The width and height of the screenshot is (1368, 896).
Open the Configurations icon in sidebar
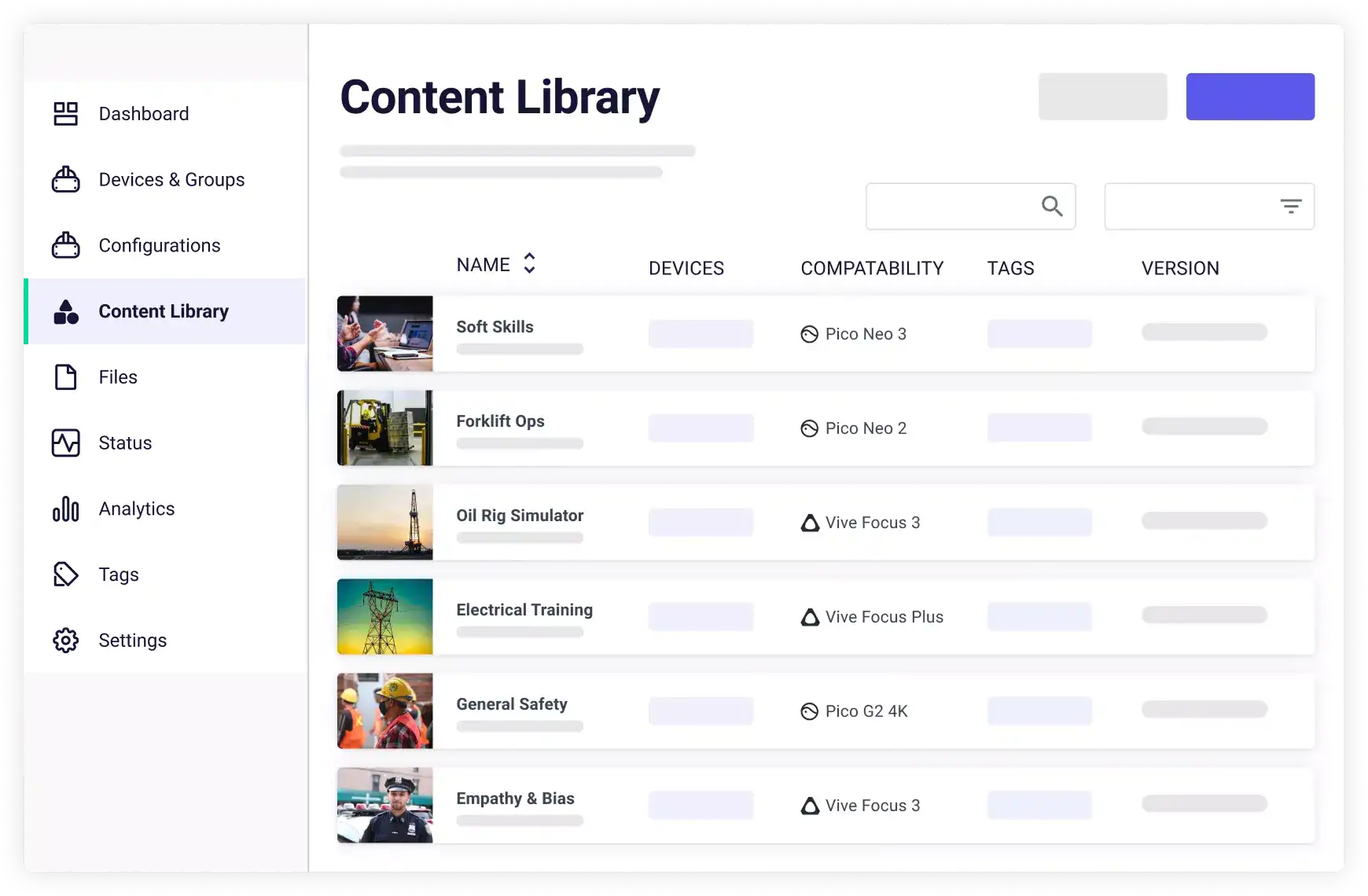point(66,245)
